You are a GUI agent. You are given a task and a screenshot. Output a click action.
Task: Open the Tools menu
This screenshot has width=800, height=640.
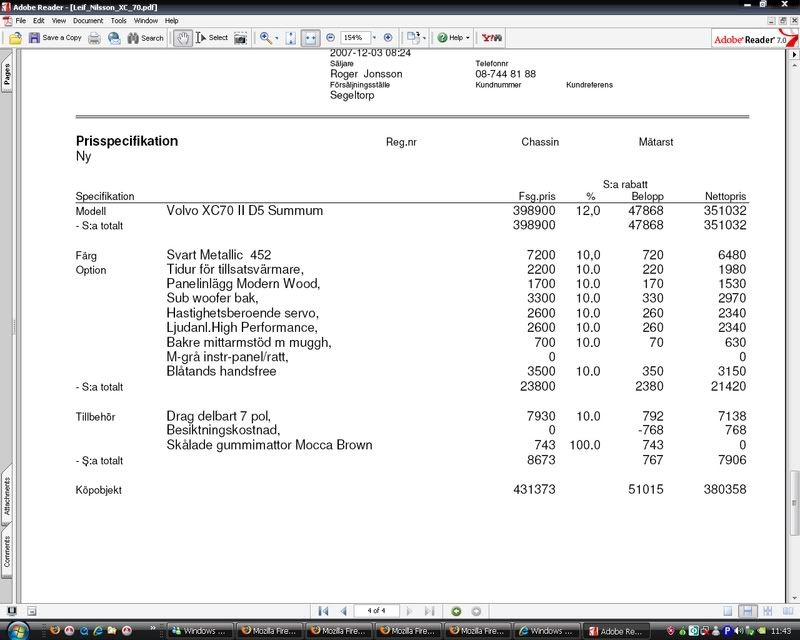(x=118, y=21)
